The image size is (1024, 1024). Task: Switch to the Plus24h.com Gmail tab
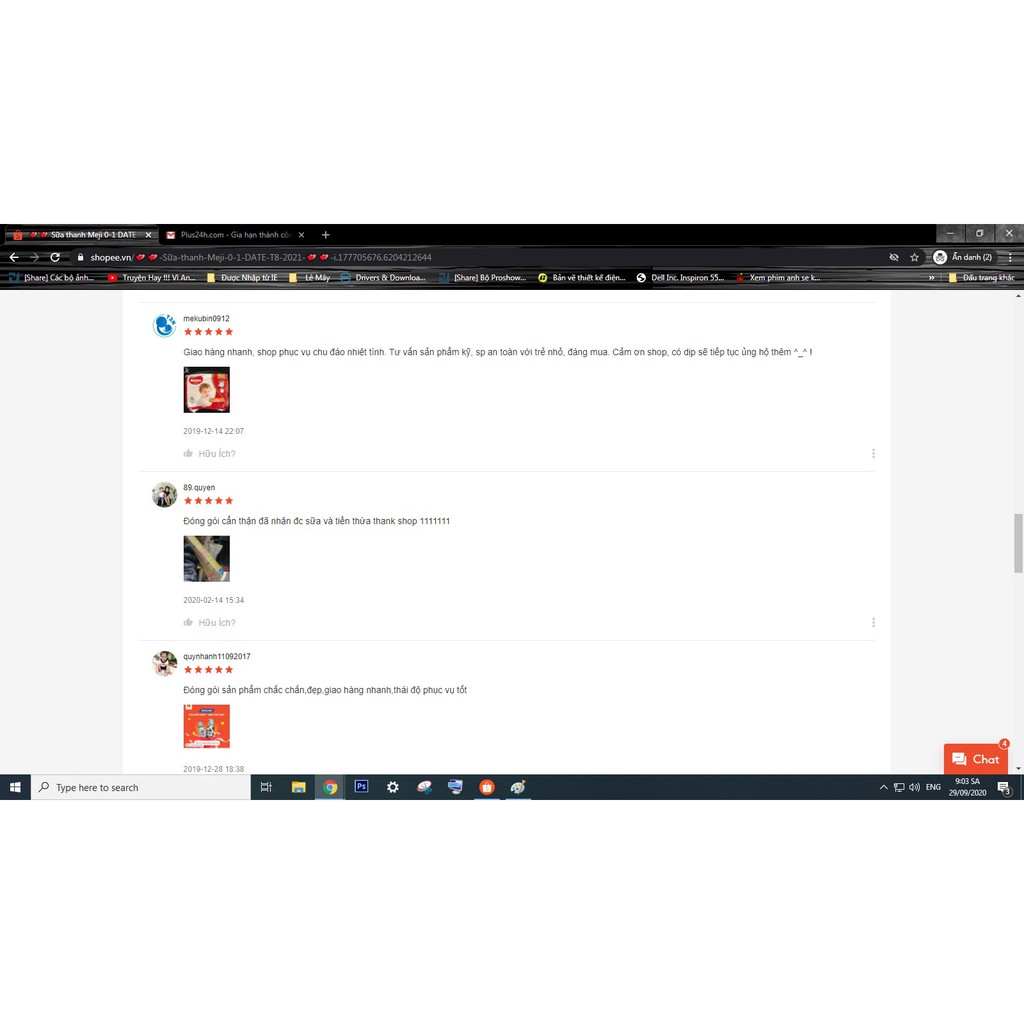pyautogui.click(x=235, y=234)
